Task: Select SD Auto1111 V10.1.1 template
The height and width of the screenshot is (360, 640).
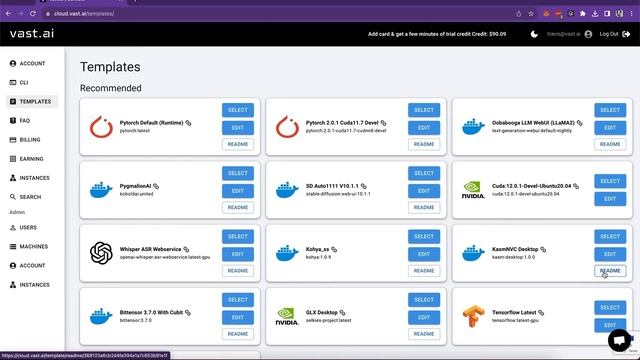Action: (x=424, y=173)
